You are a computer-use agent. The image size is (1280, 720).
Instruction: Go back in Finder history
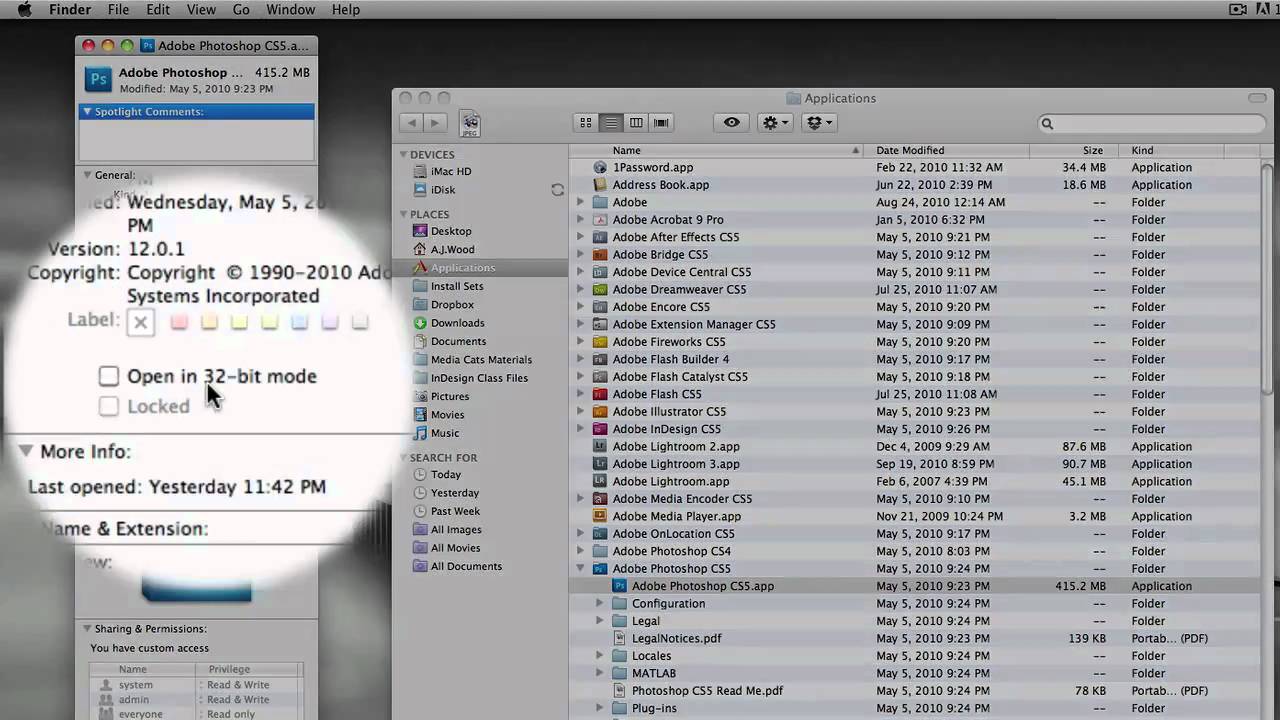click(x=411, y=123)
